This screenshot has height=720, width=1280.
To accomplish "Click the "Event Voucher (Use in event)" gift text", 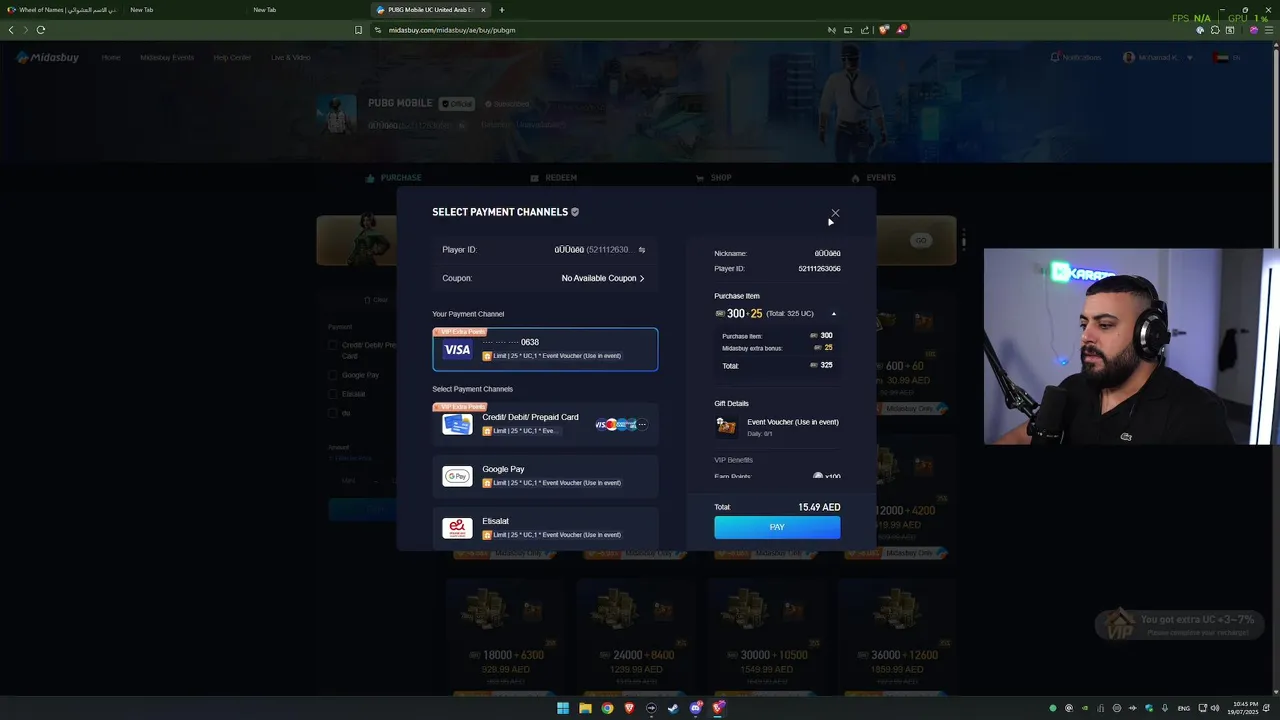I will 793,422.
